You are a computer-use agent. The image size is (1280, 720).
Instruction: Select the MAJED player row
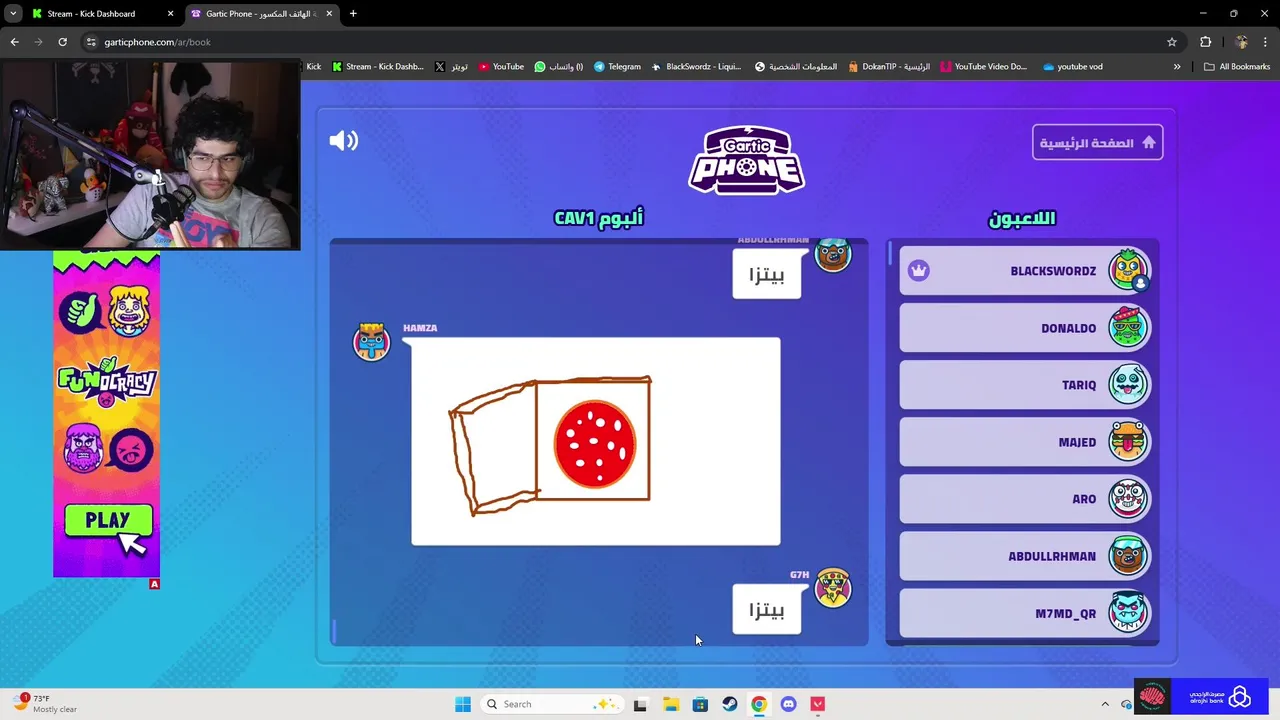click(1025, 442)
